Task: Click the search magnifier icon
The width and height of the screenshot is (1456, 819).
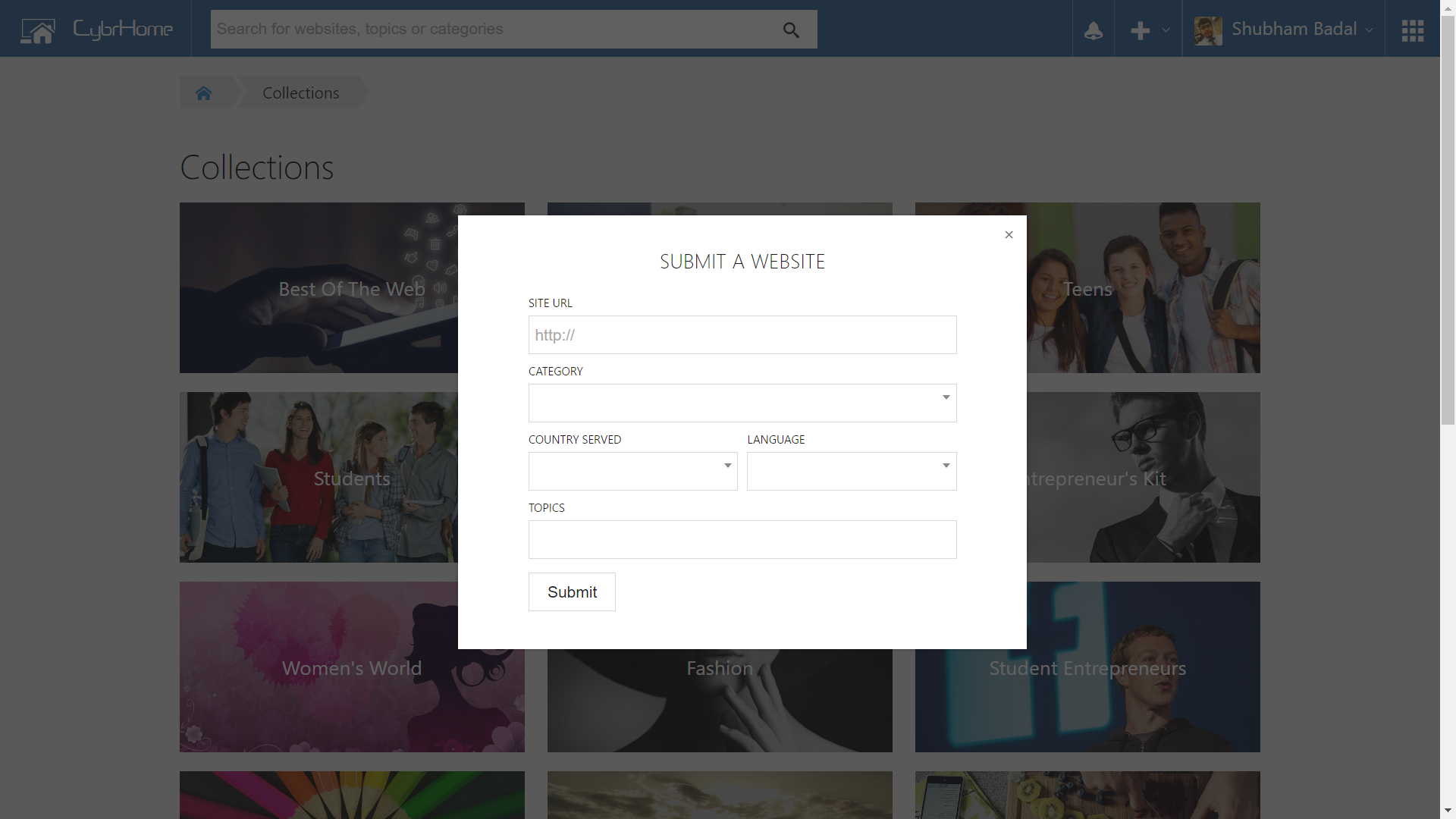Action: click(x=791, y=30)
